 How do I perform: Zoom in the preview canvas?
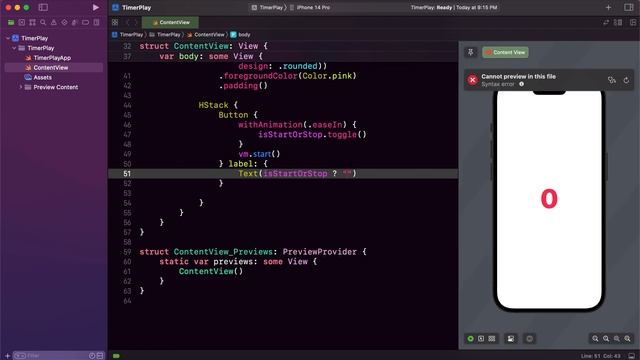[x=628, y=338]
